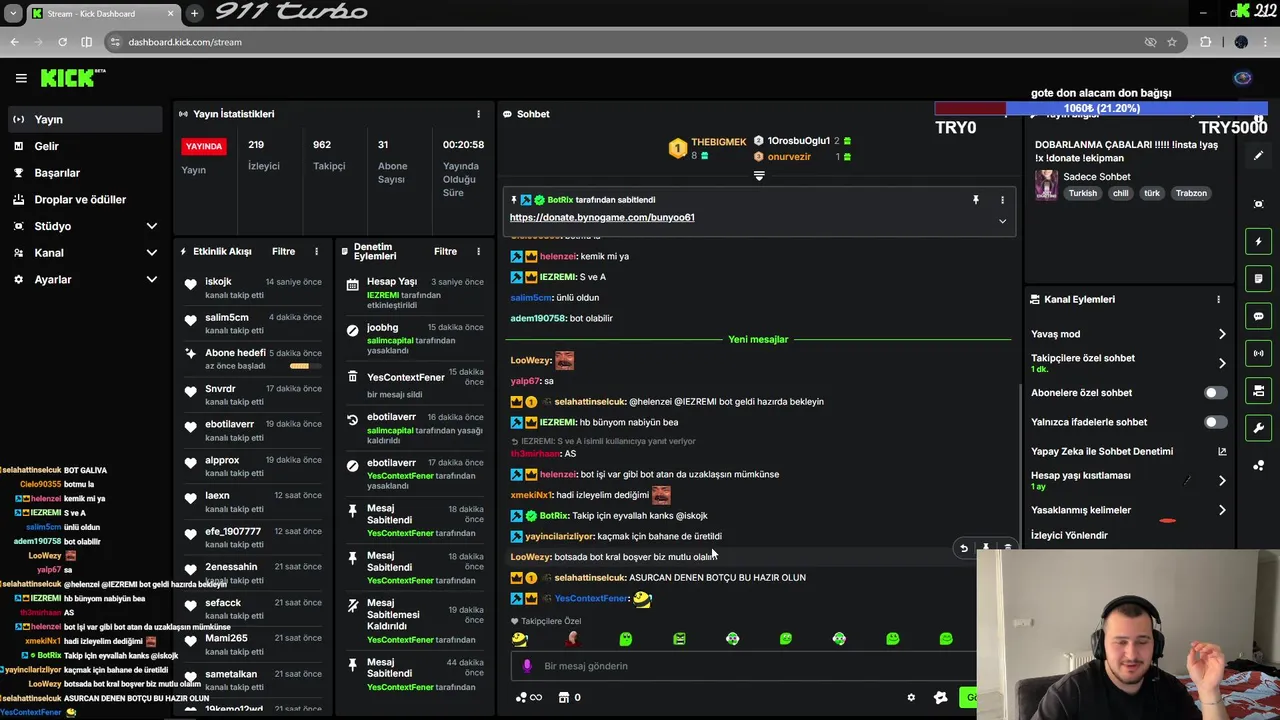Open Denetim Eylemleri Filtre dropdown
1280x720 pixels.
(445, 252)
